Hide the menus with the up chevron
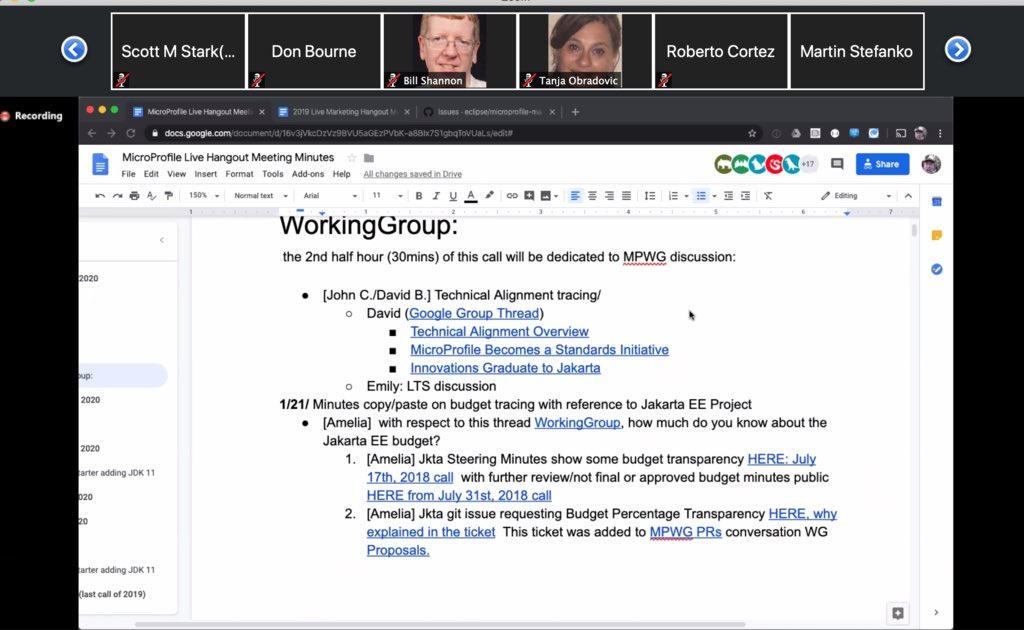1024x630 pixels. coord(908,196)
